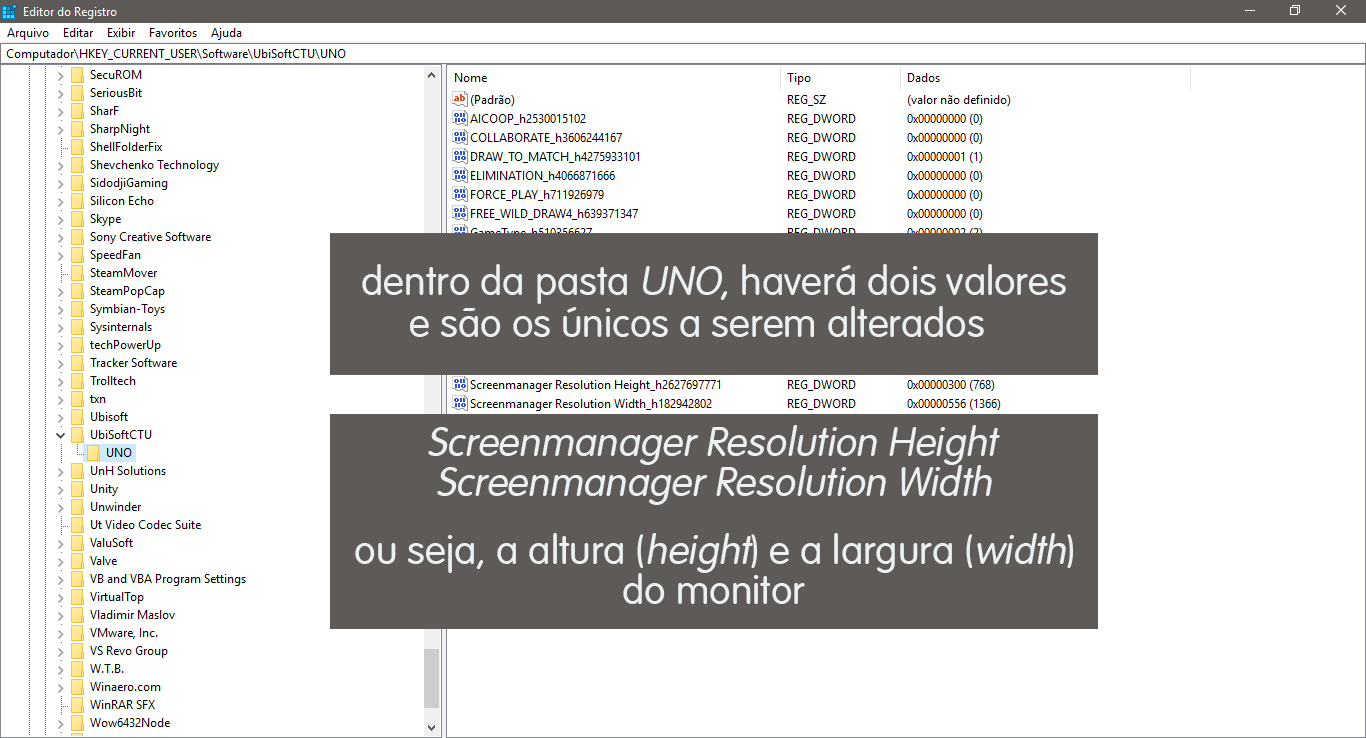Select Screenmanager Resolution Width_h182942802 value name
The height and width of the screenshot is (738, 1366).
pos(591,403)
